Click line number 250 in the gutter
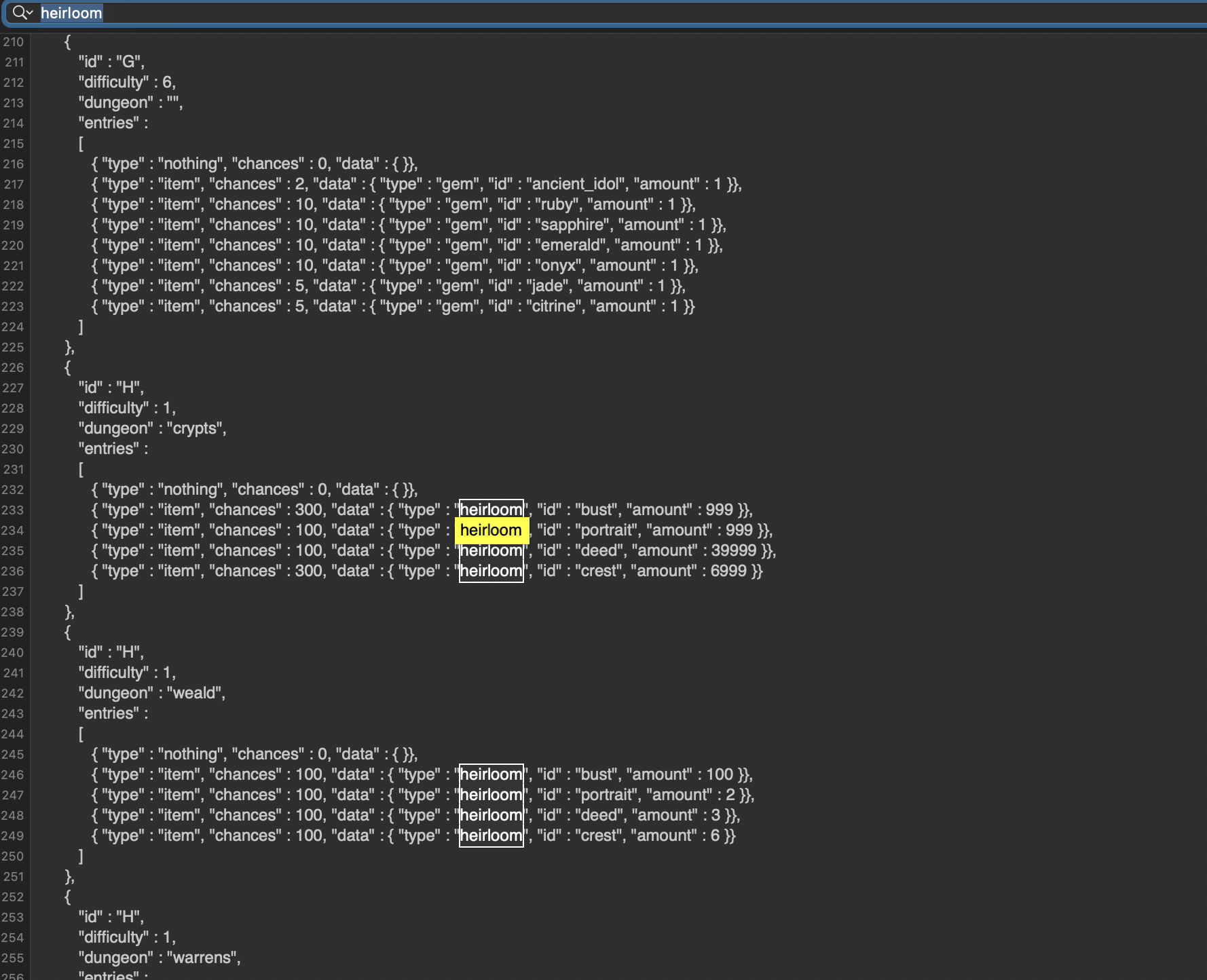 [14, 856]
